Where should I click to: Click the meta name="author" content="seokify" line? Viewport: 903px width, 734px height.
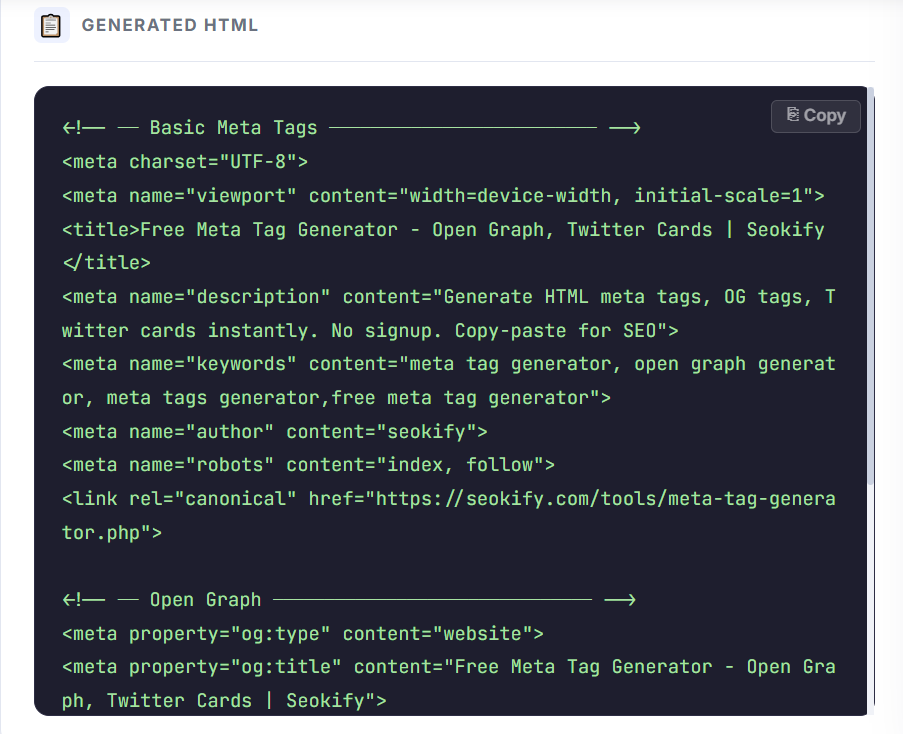tap(275, 432)
